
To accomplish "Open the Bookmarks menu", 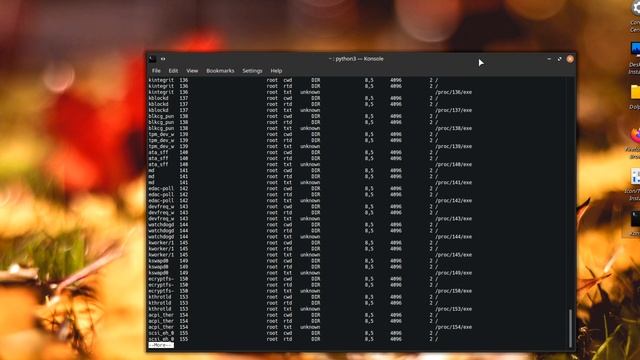I will [x=220, y=71].
